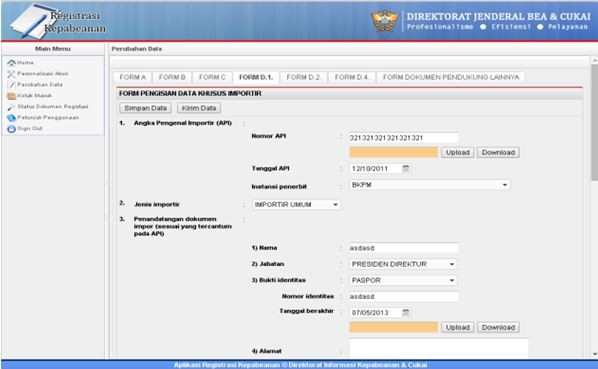Open Status Dokumen Registrasi icon
598x369 pixels.
11,107
